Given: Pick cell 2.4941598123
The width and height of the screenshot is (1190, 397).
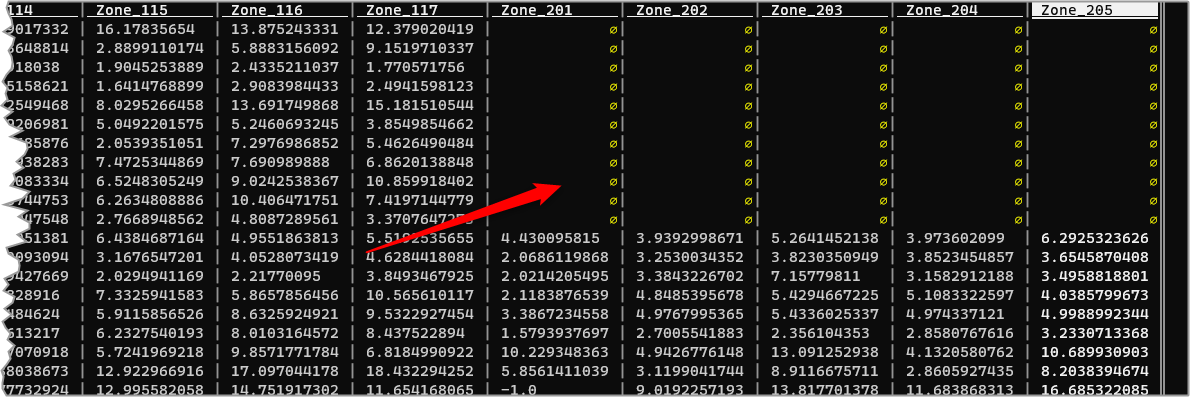Looking at the screenshot, I should click(x=420, y=87).
